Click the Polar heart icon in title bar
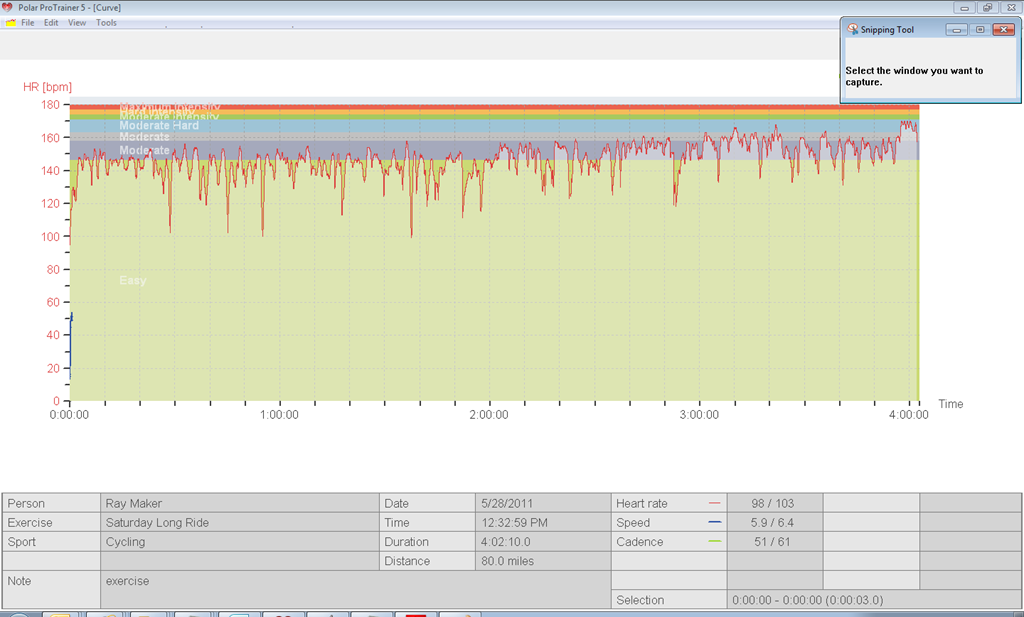The width and height of the screenshot is (1024, 617). (7, 7)
